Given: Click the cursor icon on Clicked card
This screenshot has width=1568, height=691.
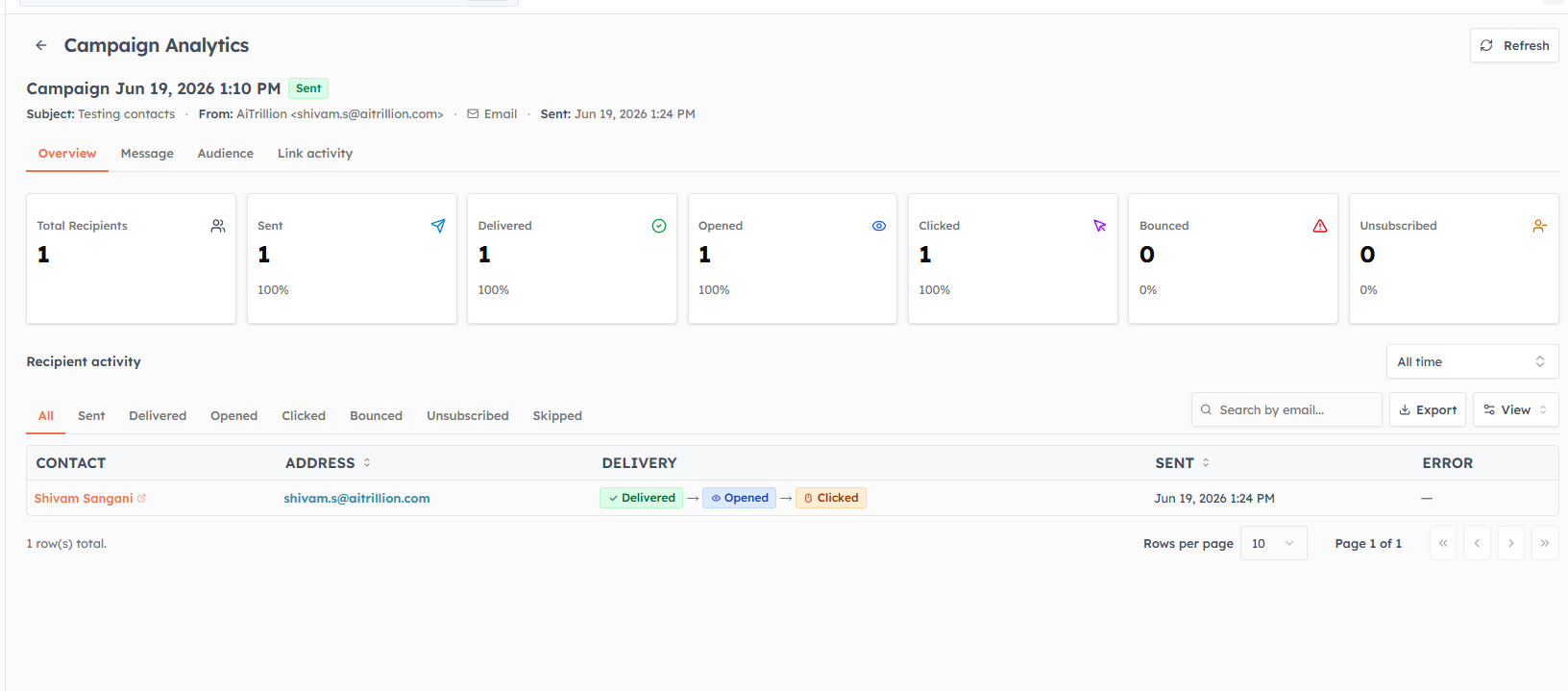Looking at the screenshot, I should tap(1100, 226).
